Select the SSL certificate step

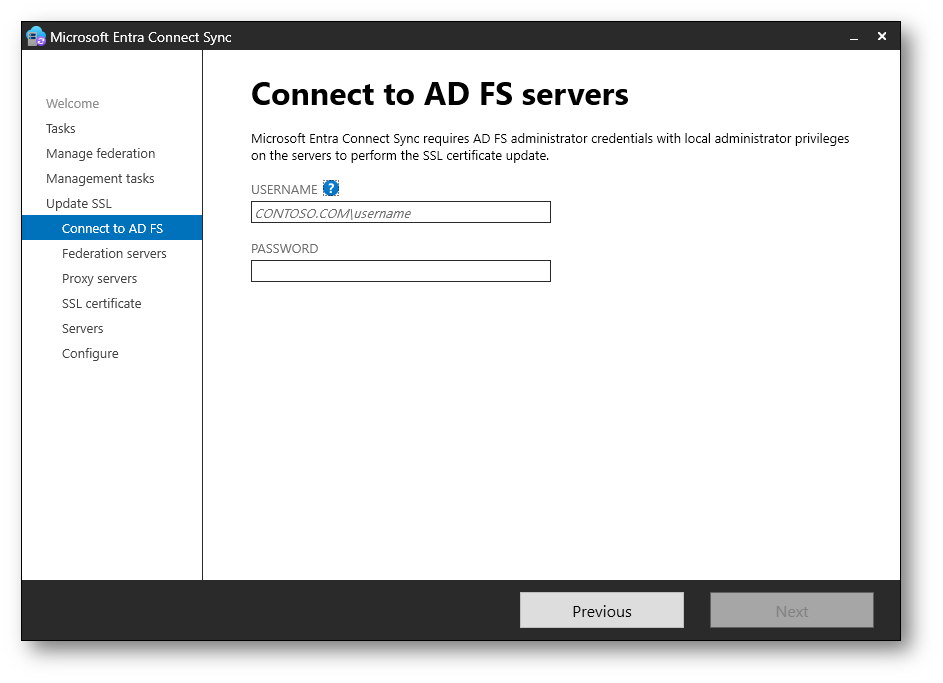tap(101, 304)
